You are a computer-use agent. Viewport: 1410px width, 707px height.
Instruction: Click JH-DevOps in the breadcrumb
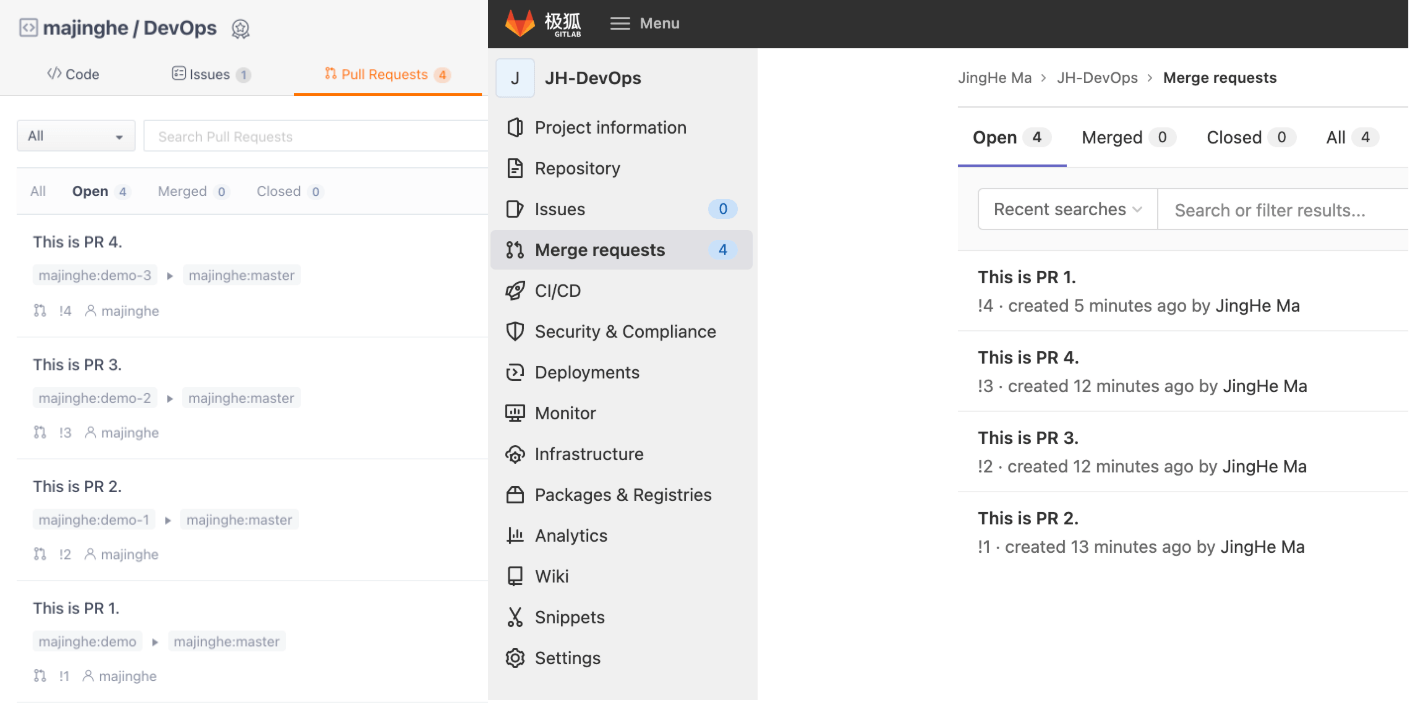[1097, 78]
